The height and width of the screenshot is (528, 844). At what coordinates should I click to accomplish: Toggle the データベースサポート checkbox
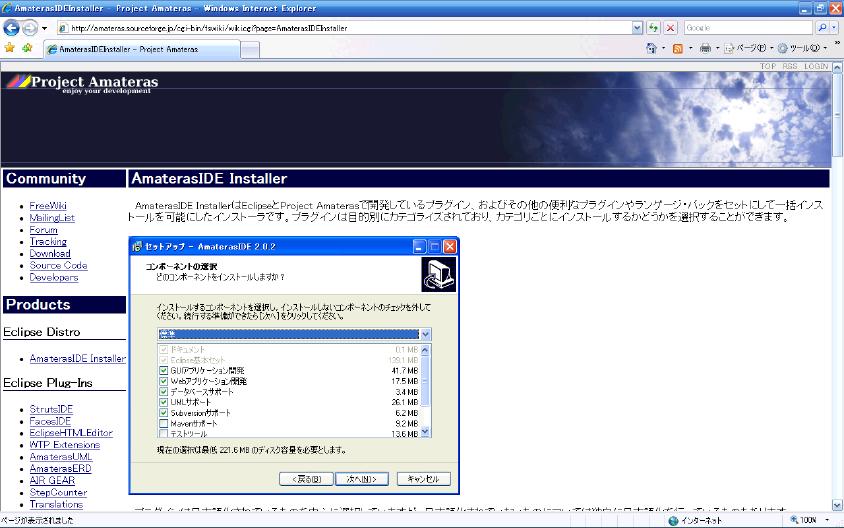164,392
